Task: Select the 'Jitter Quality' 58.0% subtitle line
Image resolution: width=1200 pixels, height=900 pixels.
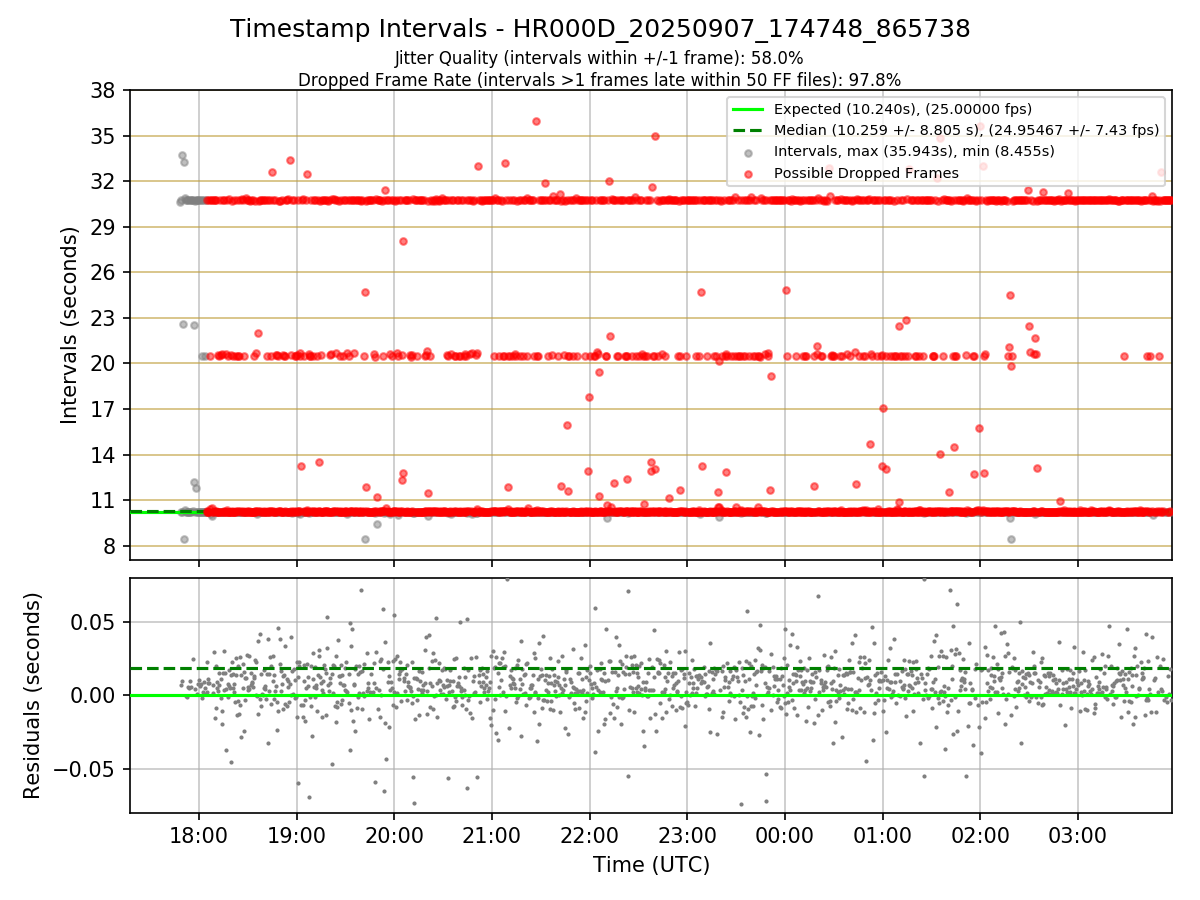Action: [599, 58]
